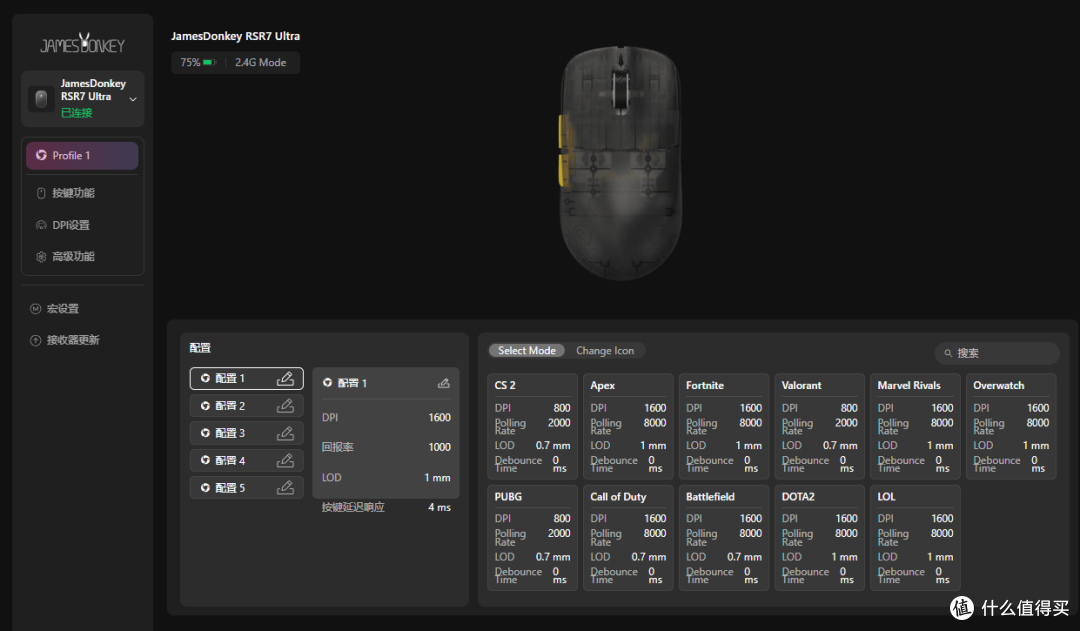Edit name of 配置 5

(285, 488)
